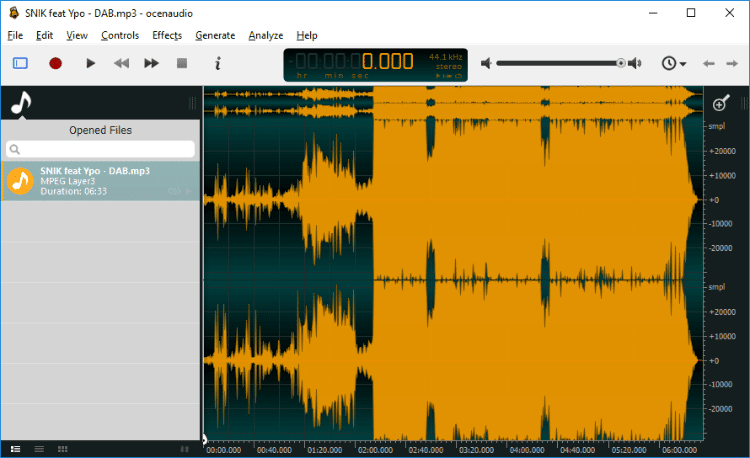750x458 pixels.
Task: Click the 03:20.000 mark on timeline ruler
Action: tap(476, 450)
